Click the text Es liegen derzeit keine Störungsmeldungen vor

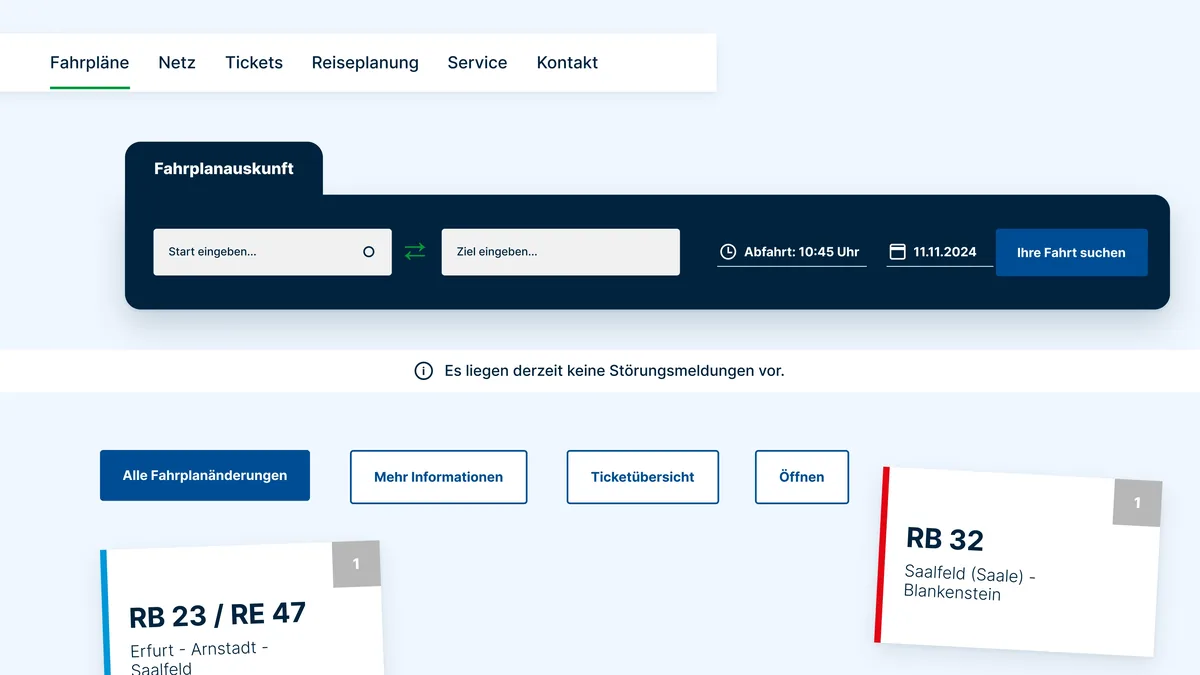[614, 371]
